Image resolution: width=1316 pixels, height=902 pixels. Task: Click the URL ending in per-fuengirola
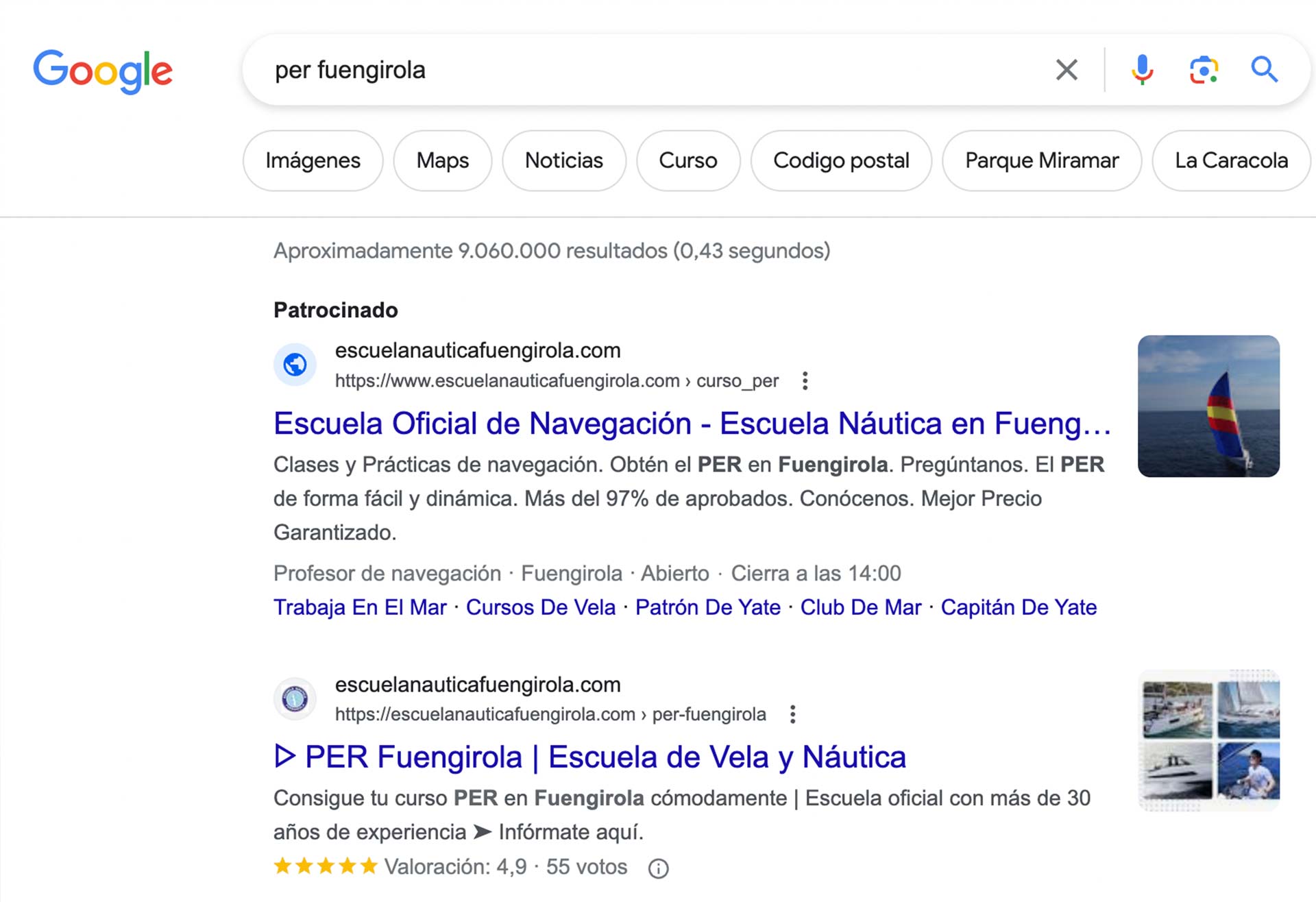click(550, 715)
